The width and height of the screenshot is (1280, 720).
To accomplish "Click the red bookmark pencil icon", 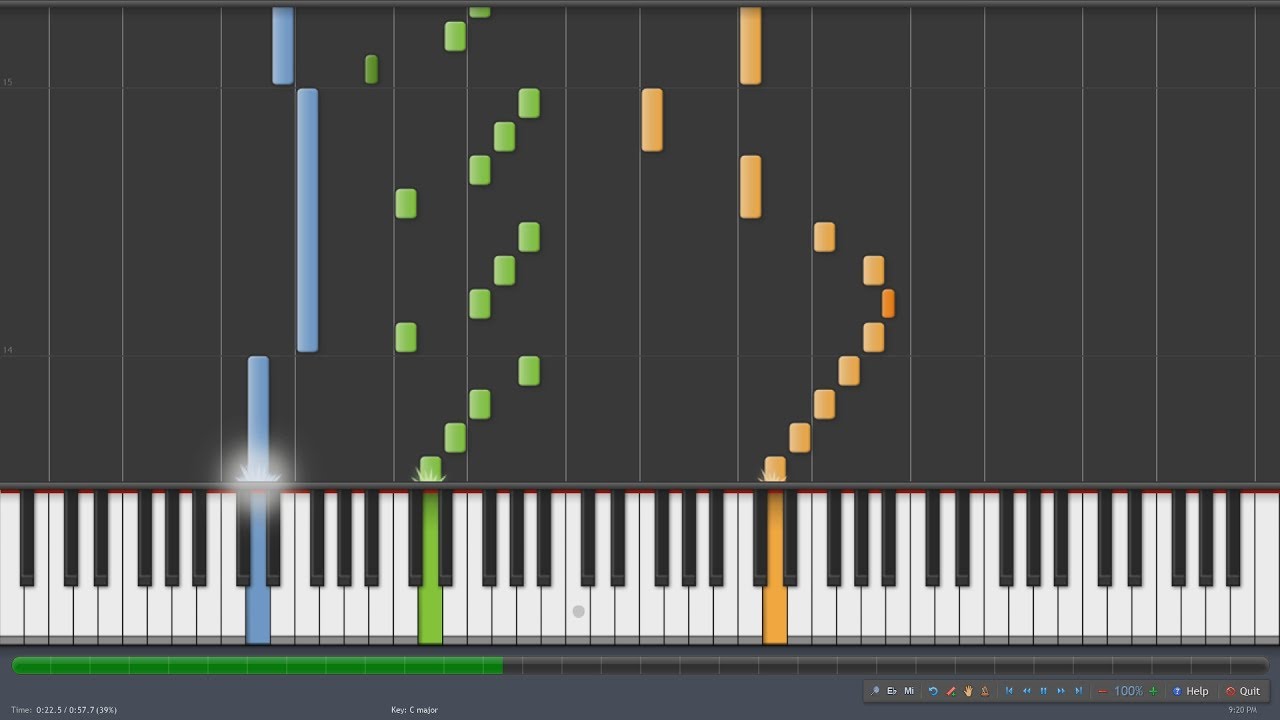I will pyautogui.click(x=951, y=691).
